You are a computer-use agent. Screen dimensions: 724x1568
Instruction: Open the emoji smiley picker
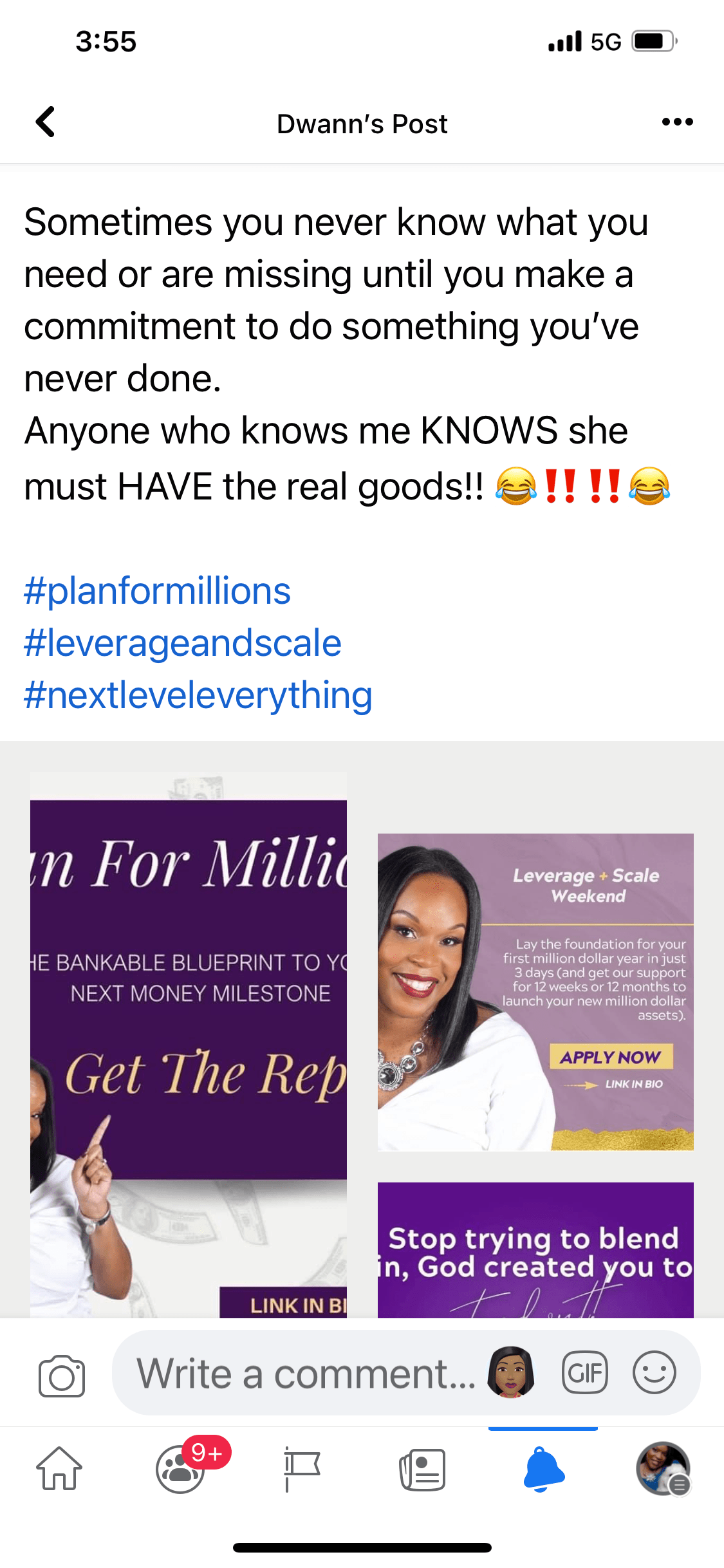(x=654, y=1372)
